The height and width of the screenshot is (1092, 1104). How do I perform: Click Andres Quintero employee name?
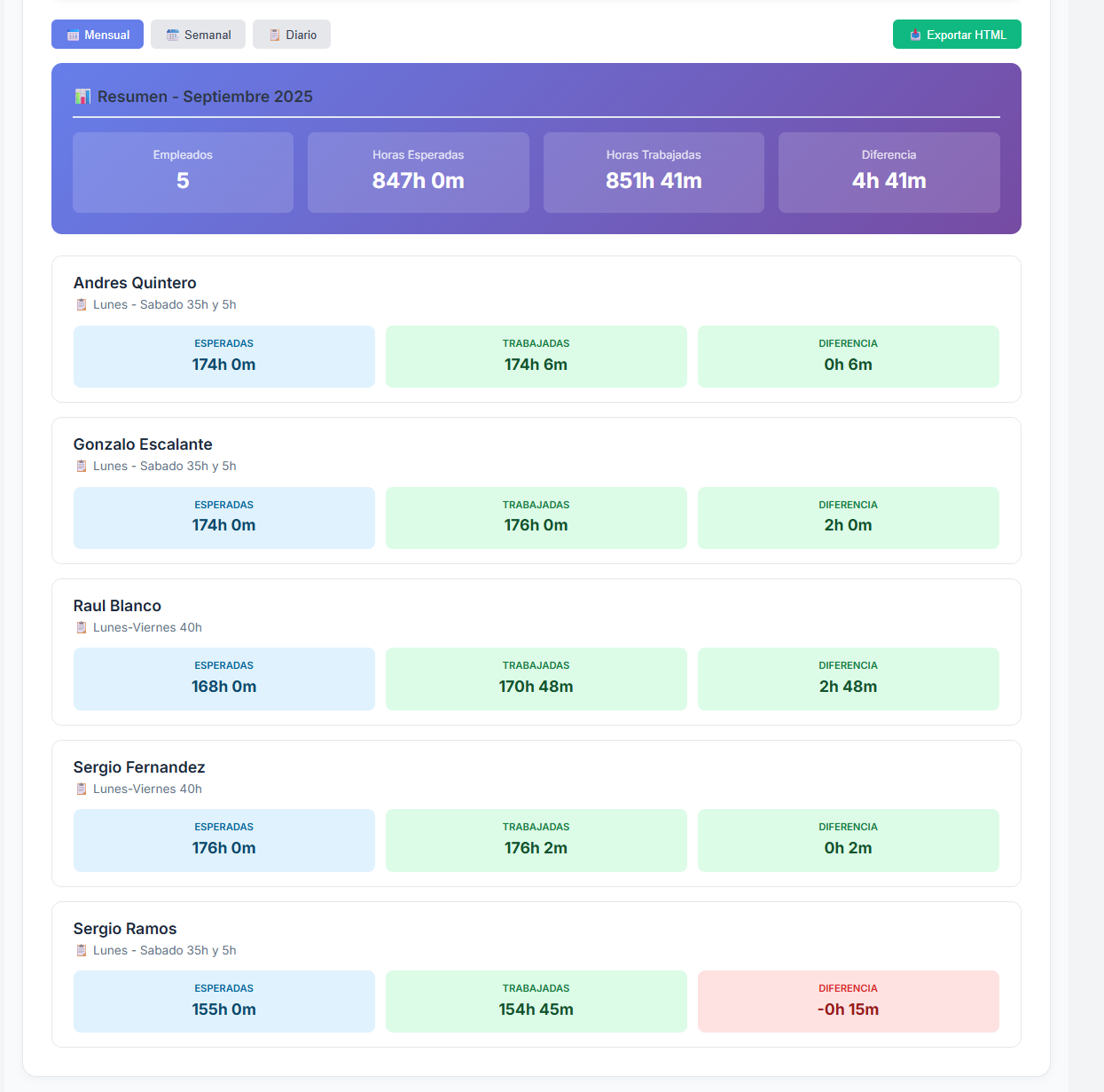coord(135,283)
